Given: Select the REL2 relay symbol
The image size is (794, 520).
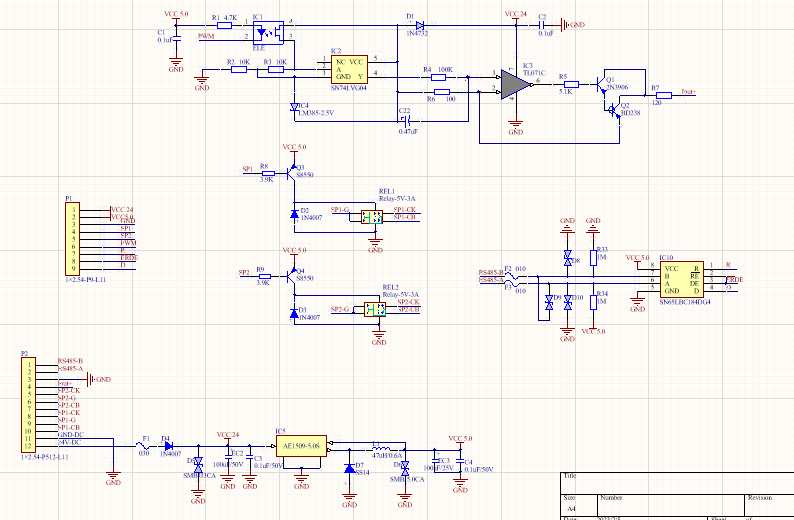Looking at the screenshot, I should click(375, 309).
